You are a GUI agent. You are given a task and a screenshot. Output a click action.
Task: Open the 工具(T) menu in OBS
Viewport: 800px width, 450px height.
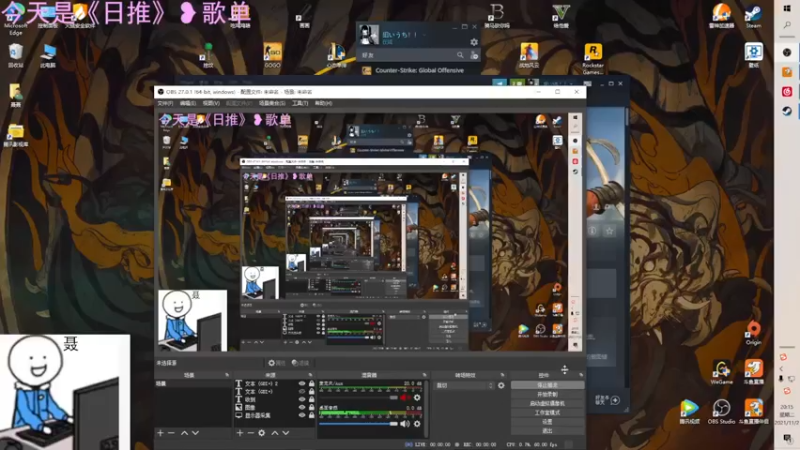[300, 103]
